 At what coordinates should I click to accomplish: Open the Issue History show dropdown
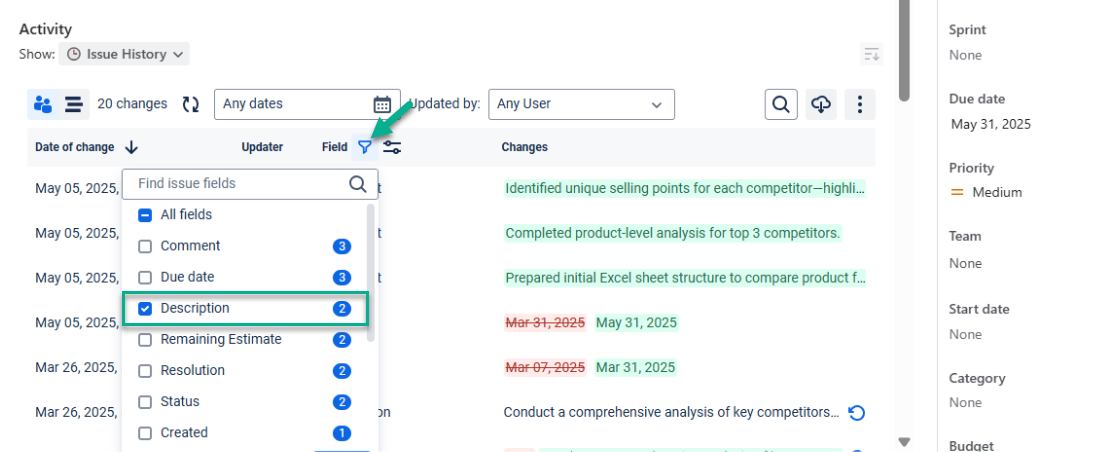click(x=124, y=54)
